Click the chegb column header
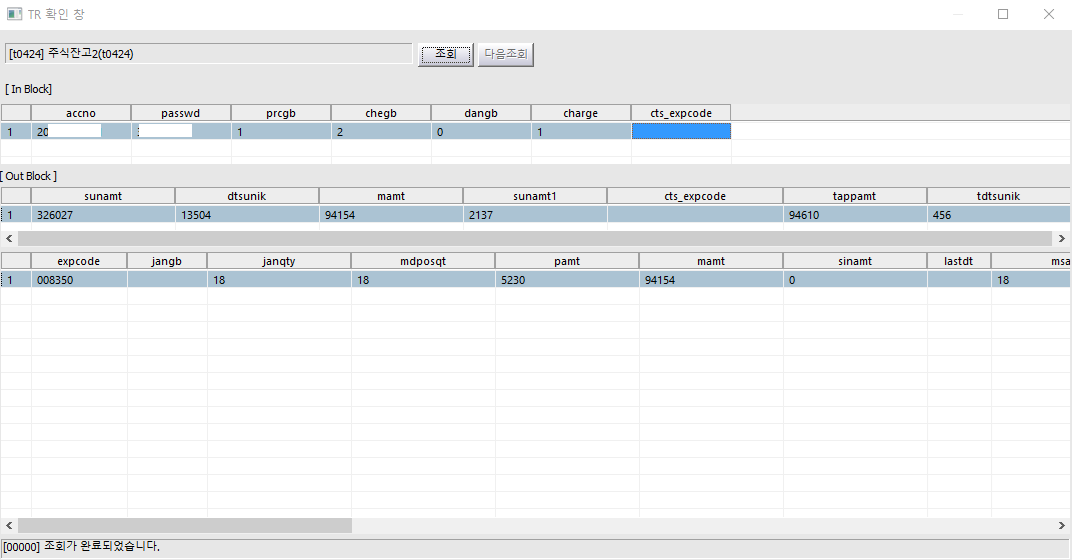Screen dimensions: 1072x560 [x=381, y=113]
